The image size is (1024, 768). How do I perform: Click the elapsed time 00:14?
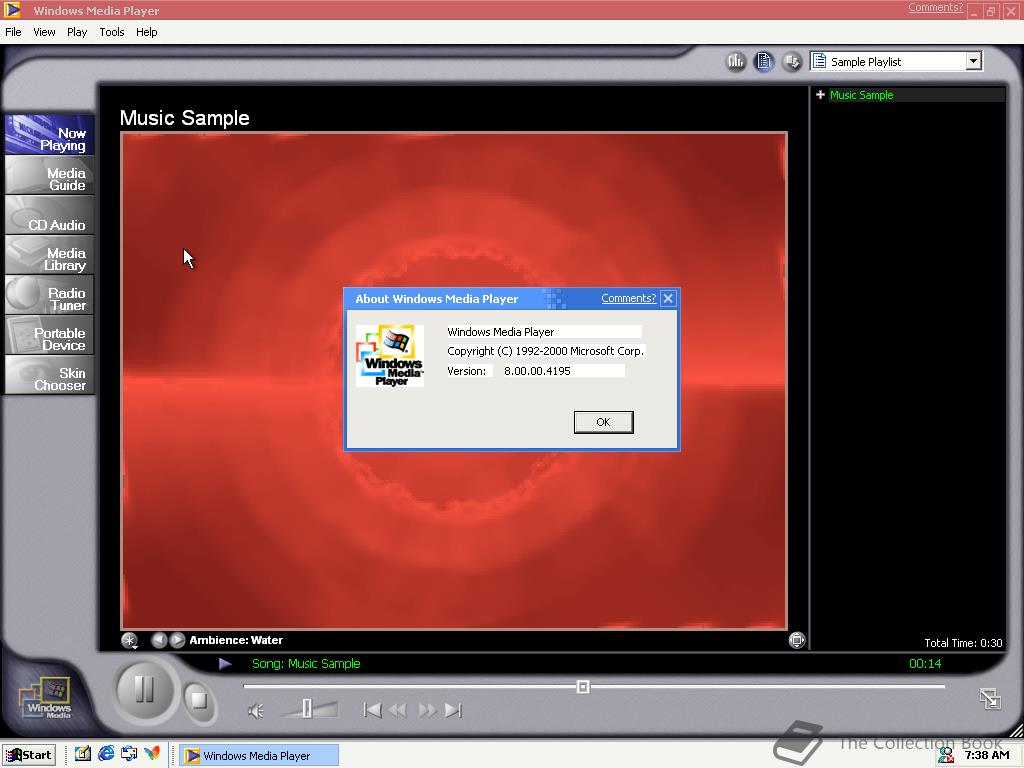tap(925, 664)
